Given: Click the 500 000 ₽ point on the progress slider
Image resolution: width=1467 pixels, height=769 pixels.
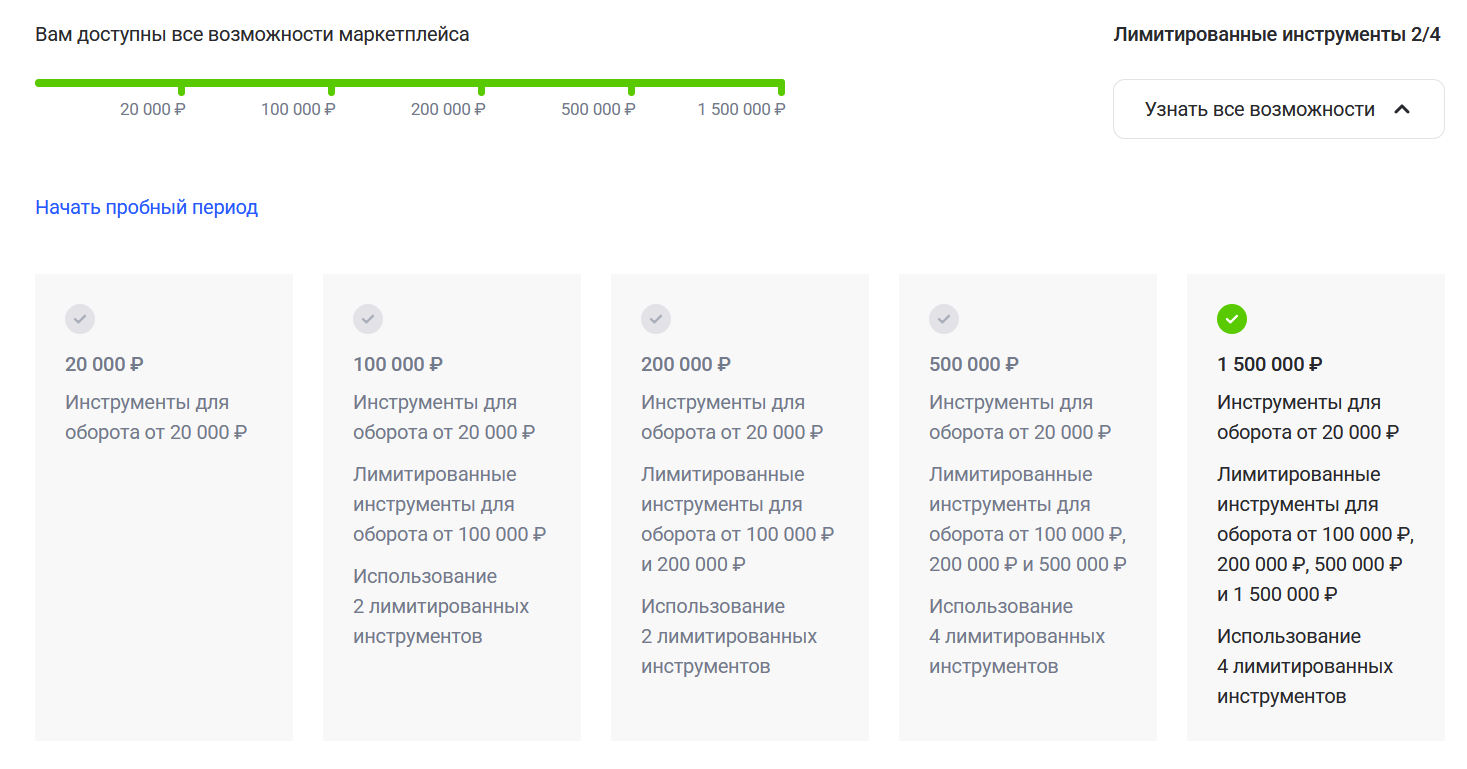Looking at the screenshot, I should tap(631, 84).
